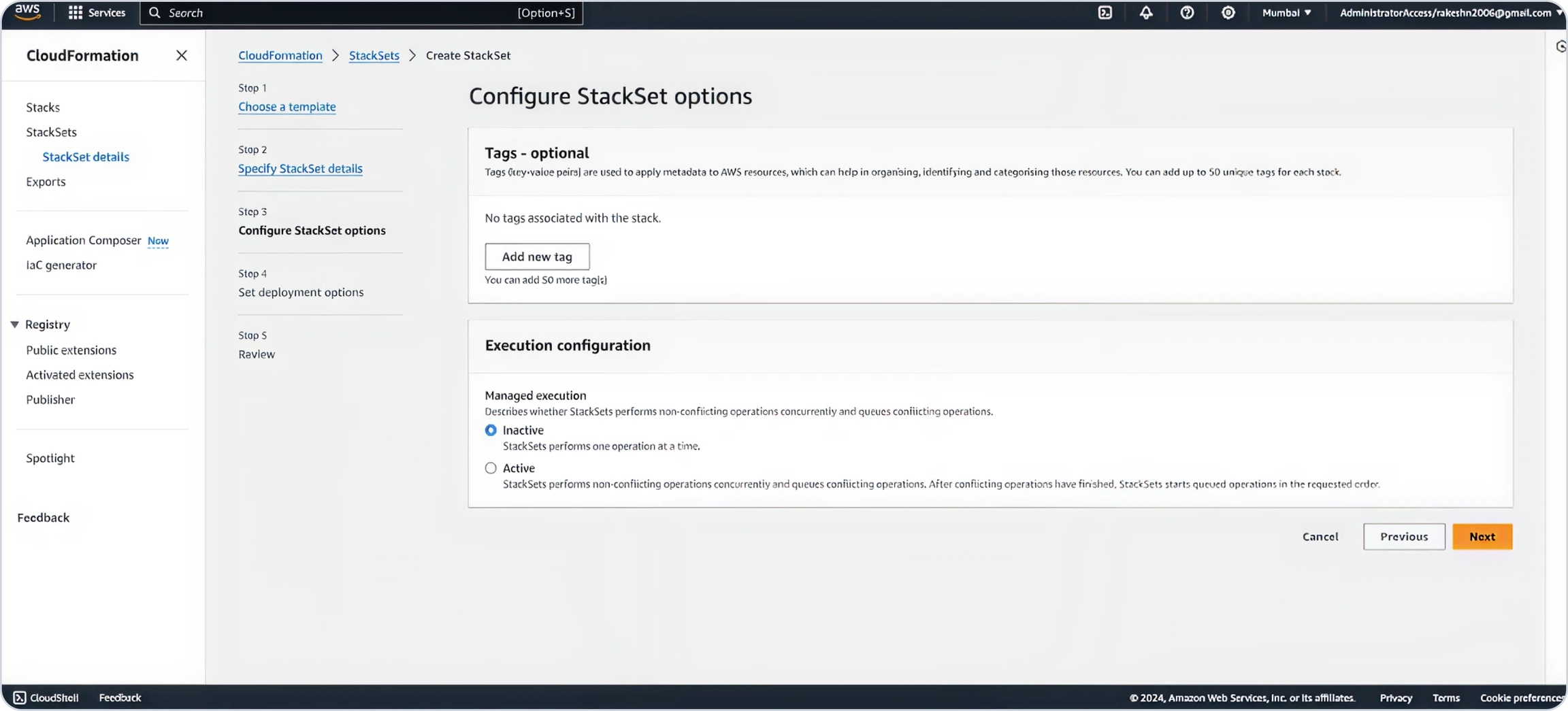The height and width of the screenshot is (711, 1568).
Task: Click the Previous button
Action: [x=1403, y=536]
